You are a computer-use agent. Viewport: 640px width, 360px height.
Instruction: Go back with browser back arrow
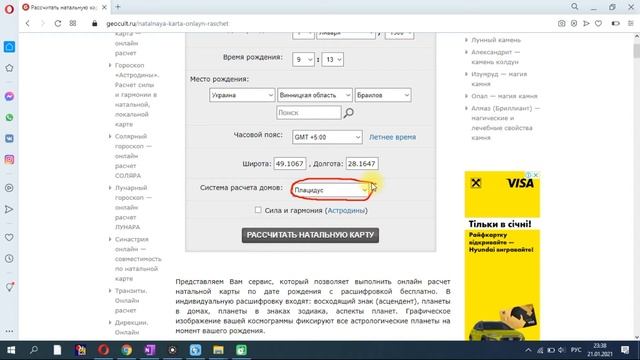pos(28,24)
